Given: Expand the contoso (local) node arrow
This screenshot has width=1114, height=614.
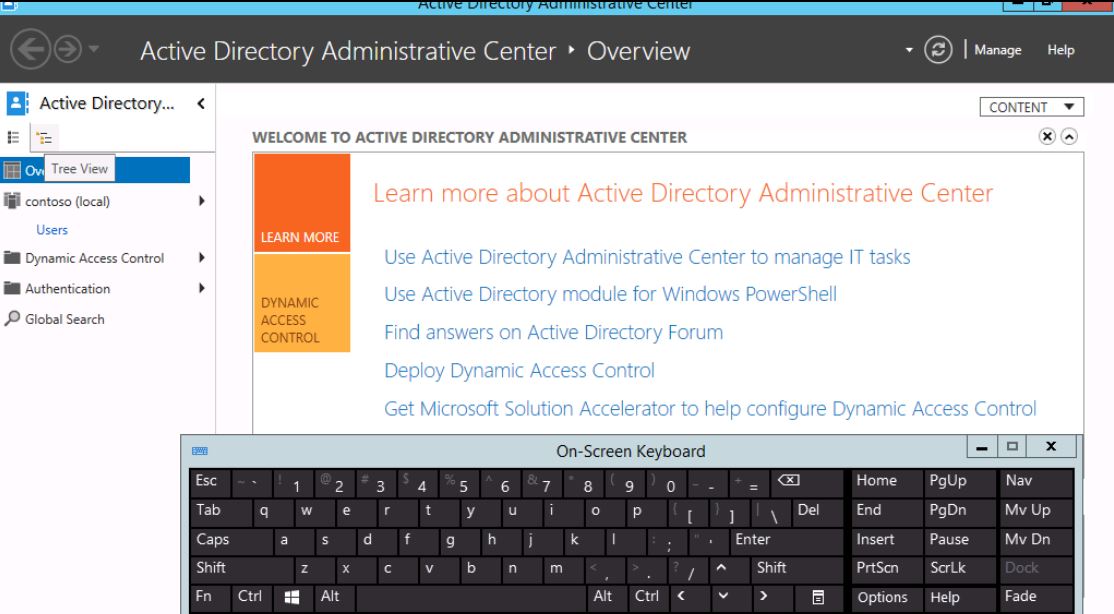Looking at the screenshot, I should coord(203,201).
